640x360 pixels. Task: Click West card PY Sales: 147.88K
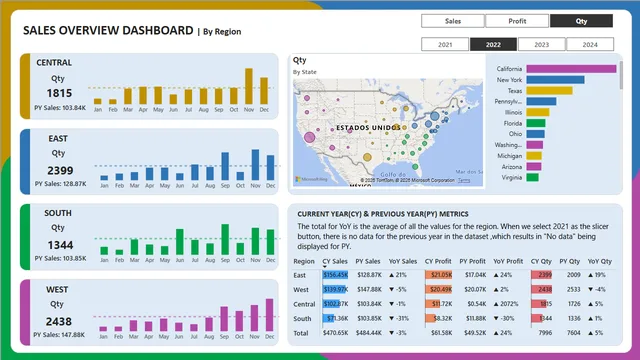(x=59, y=335)
